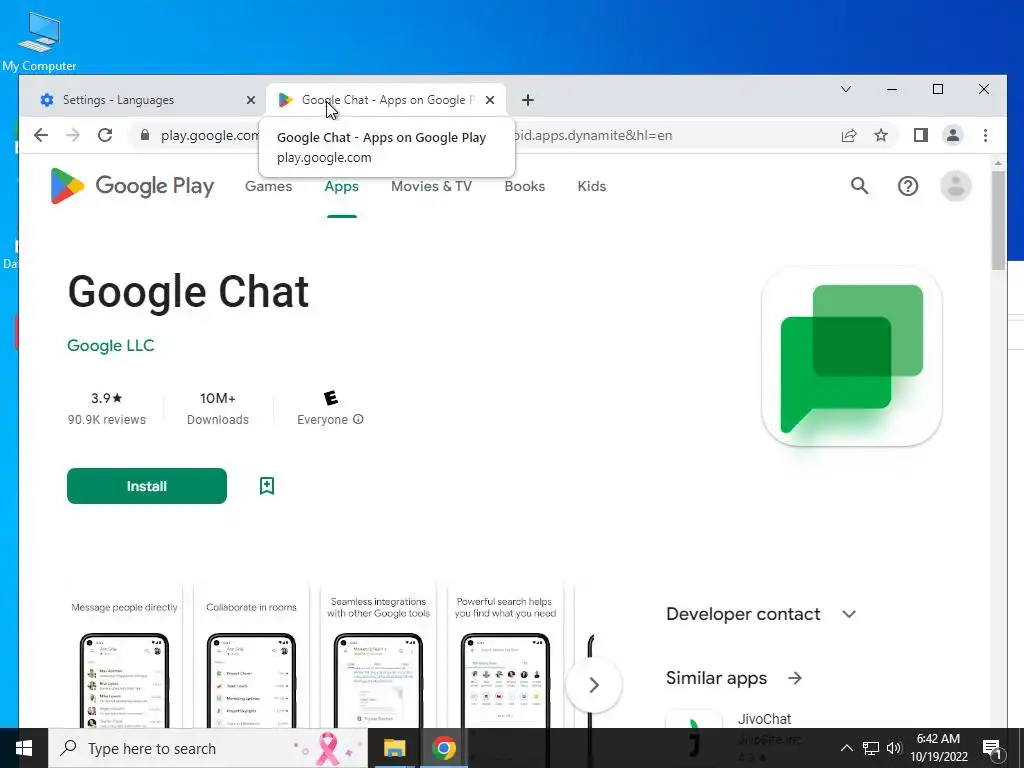Image resolution: width=1024 pixels, height=768 pixels.
Task: Open the volume speaker icon
Action: (x=894, y=748)
